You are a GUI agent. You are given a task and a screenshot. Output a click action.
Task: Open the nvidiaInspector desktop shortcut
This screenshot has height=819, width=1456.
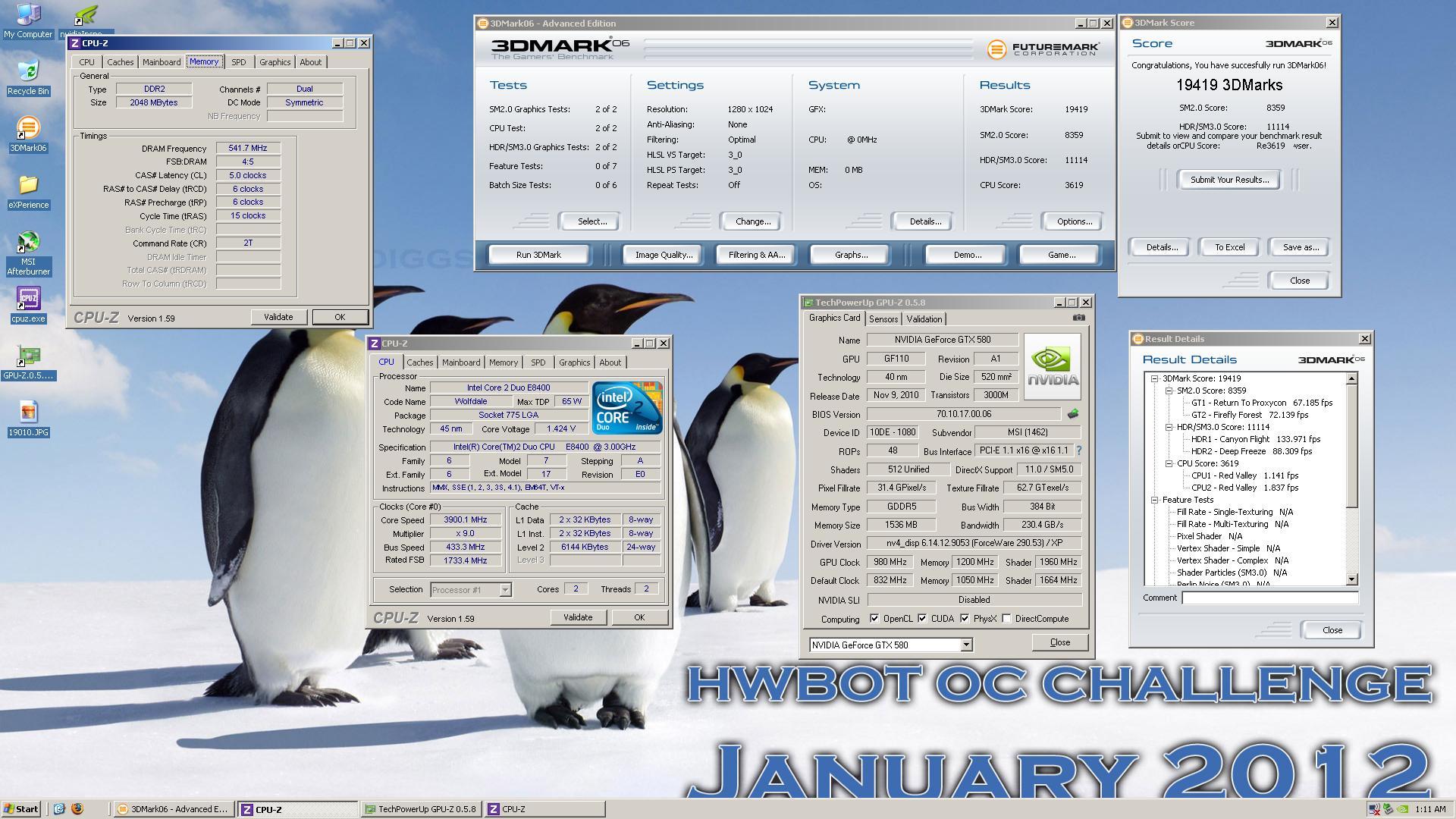[x=86, y=20]
